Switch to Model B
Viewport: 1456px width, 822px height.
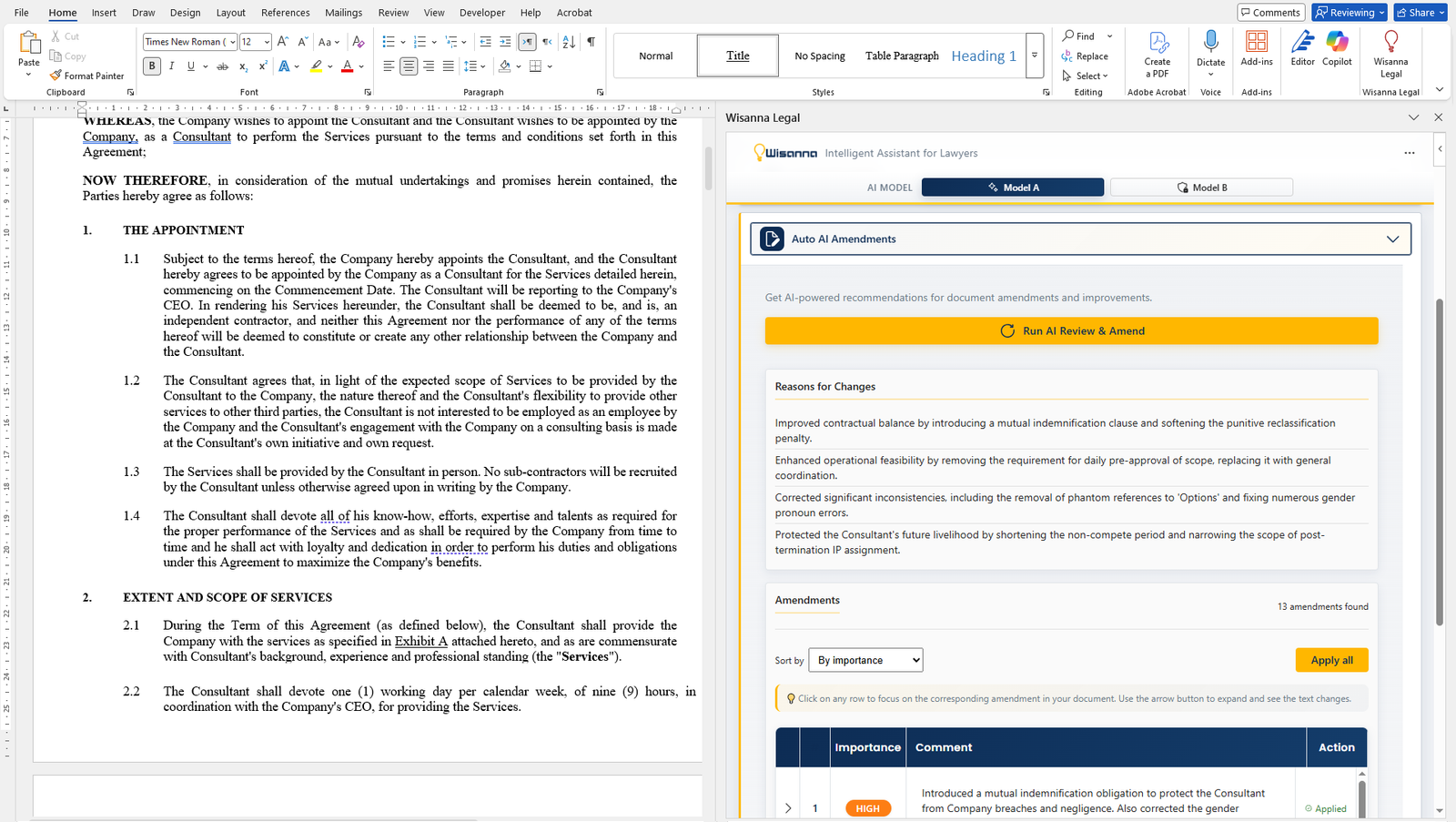click(x=1201, y=188)
